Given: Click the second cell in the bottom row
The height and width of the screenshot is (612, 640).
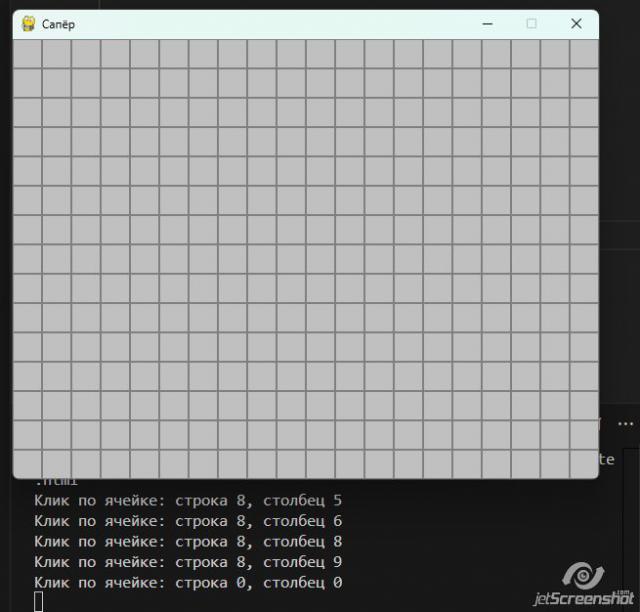Looking at the screenshot, I should (x=56, y=464).
